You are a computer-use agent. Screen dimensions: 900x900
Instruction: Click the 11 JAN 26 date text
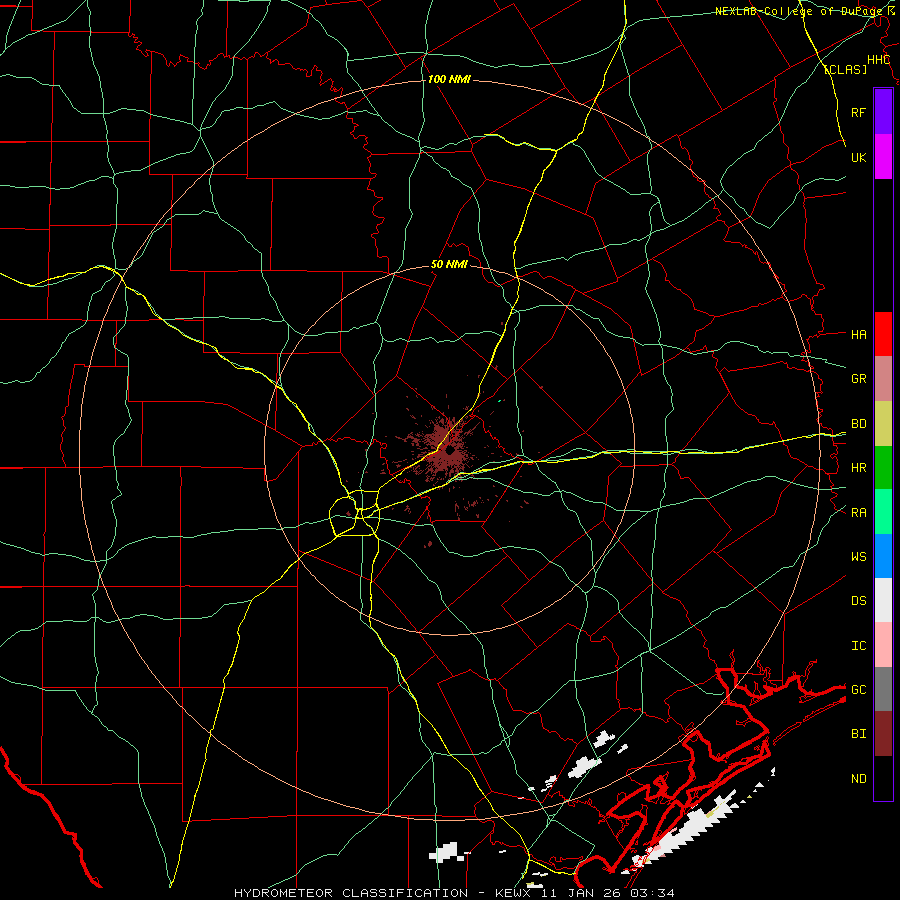(x=577, y=893)
